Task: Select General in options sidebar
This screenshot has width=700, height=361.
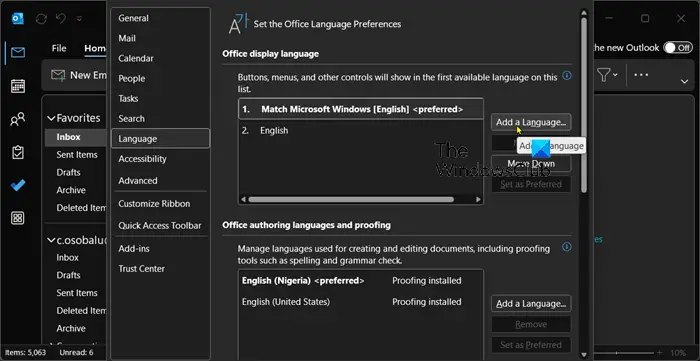Action: pyautogui.click(x=160, y=18)
